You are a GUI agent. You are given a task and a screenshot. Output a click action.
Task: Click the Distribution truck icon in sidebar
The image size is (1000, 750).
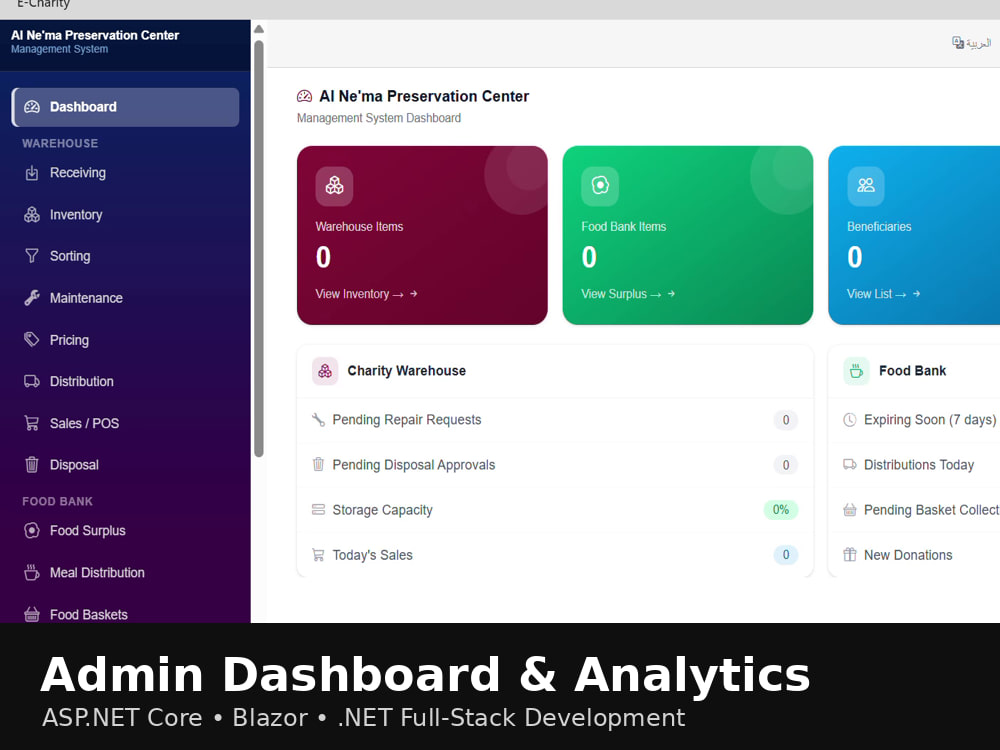coord(32,381)
